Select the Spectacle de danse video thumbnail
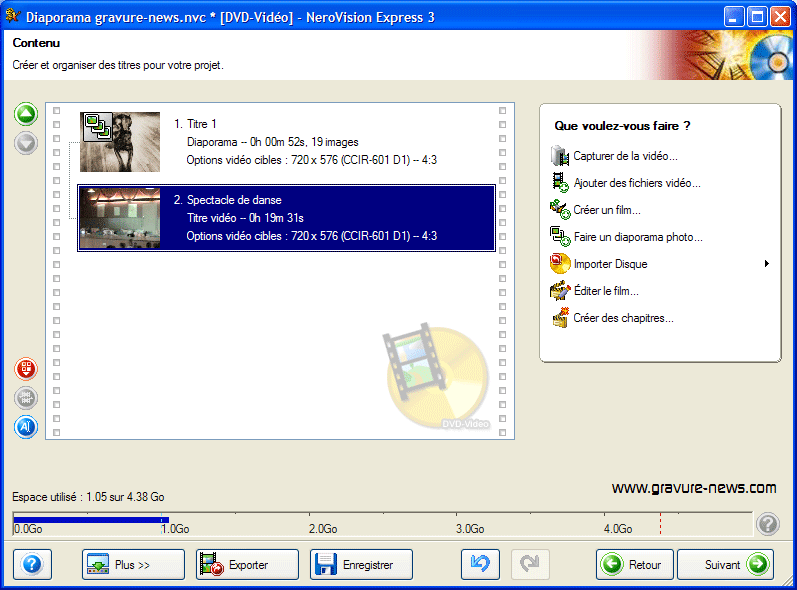797x590 pixels. 120,218
